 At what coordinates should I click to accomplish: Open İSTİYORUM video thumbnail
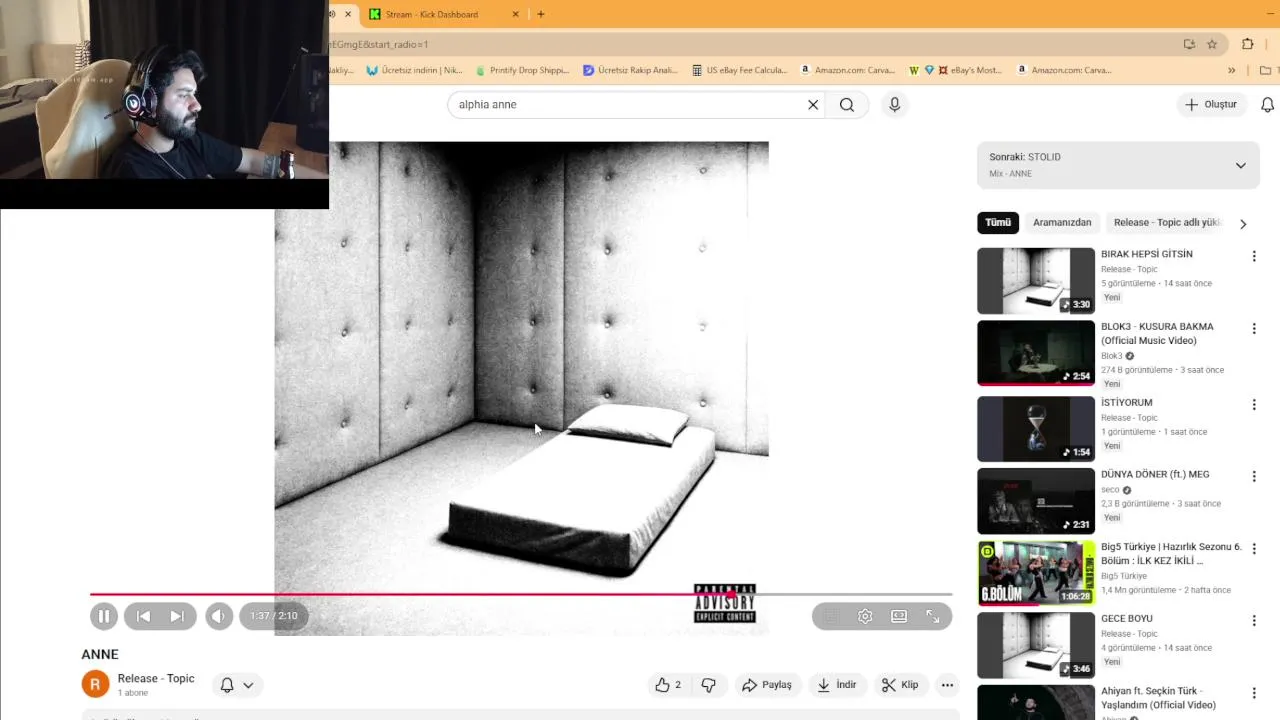click(1036, 429)
